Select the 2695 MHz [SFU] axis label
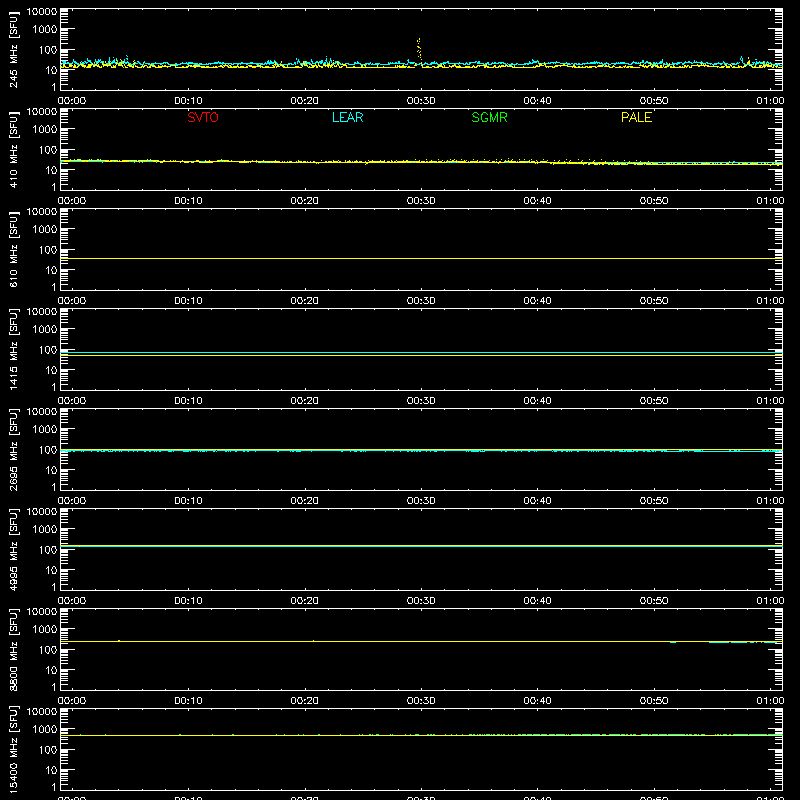Viewport: 800px width, 800px height. [13, 449]
